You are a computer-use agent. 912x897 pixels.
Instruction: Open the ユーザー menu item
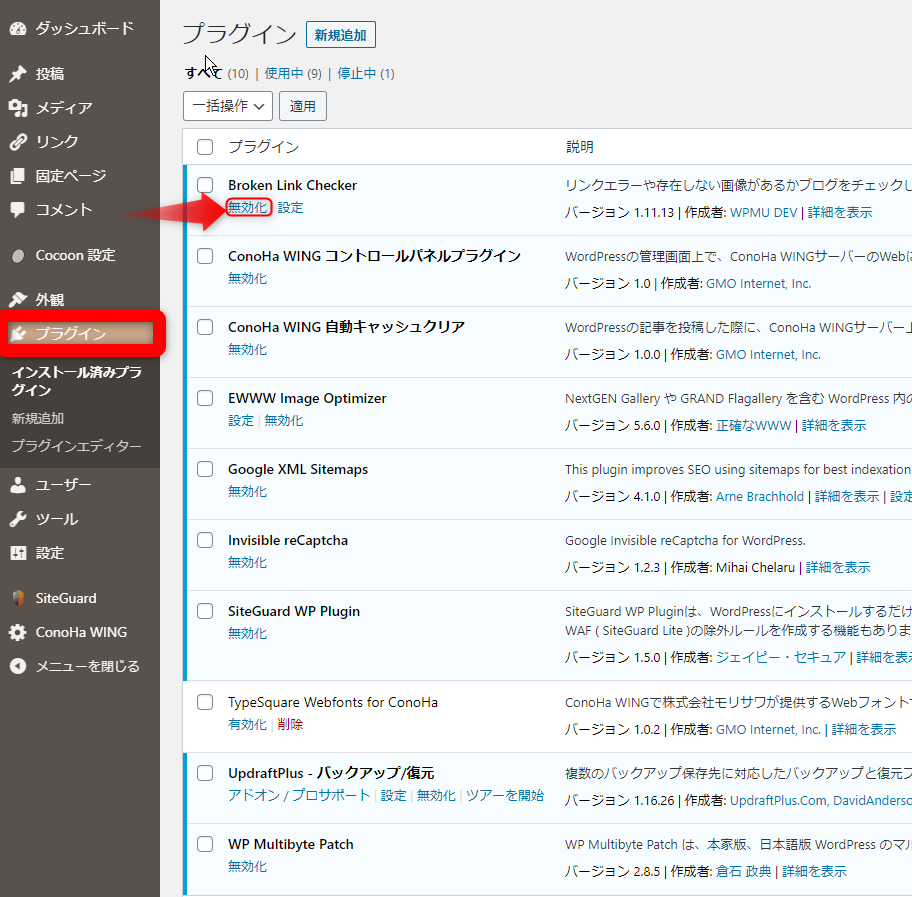[x=63, y=485]
